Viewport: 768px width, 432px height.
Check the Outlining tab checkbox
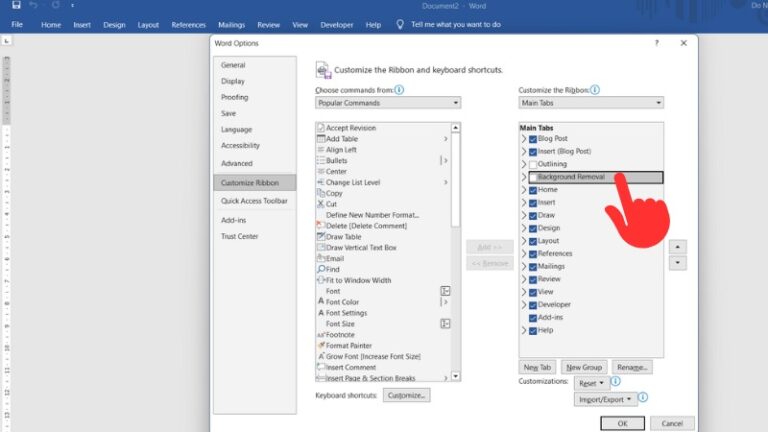point(533,164)
